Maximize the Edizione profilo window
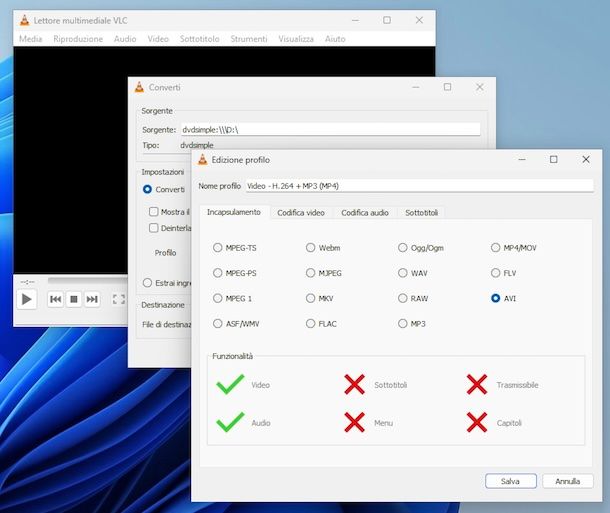610x513 pixels. 554,159
